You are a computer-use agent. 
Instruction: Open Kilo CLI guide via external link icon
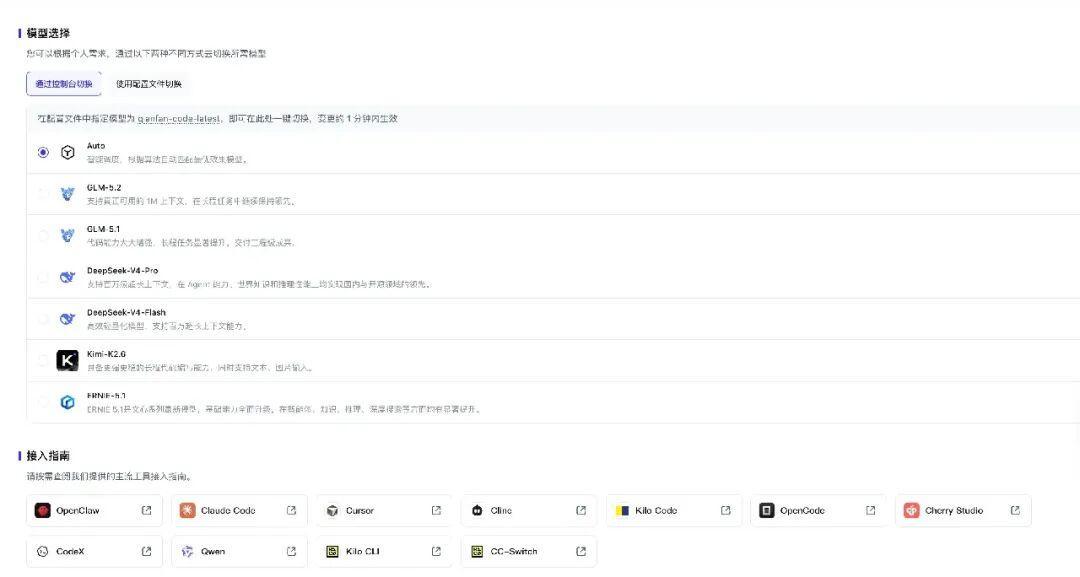coord(436,551)
